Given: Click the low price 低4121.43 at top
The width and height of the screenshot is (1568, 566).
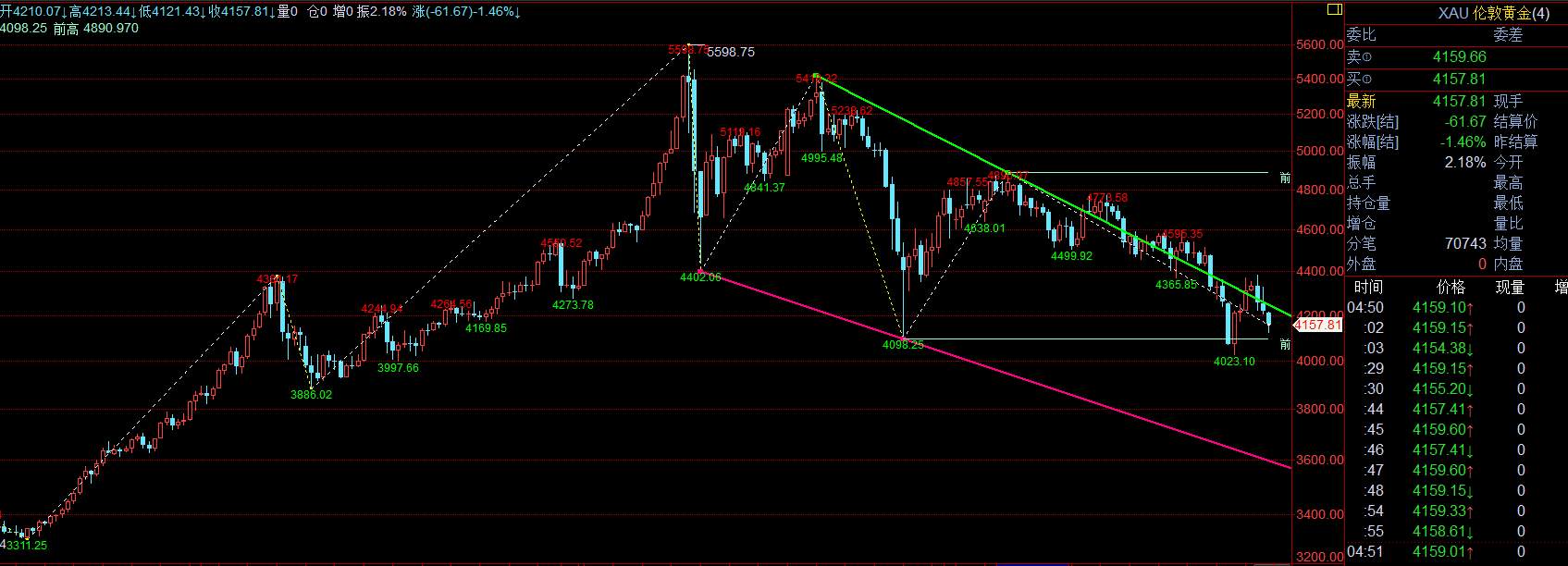Looking at the screenshot, I should 173,12.
